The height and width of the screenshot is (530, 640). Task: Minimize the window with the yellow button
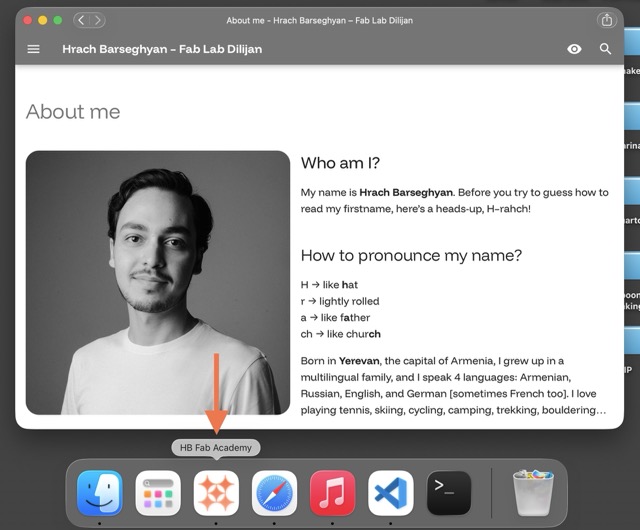pos(42,20)
